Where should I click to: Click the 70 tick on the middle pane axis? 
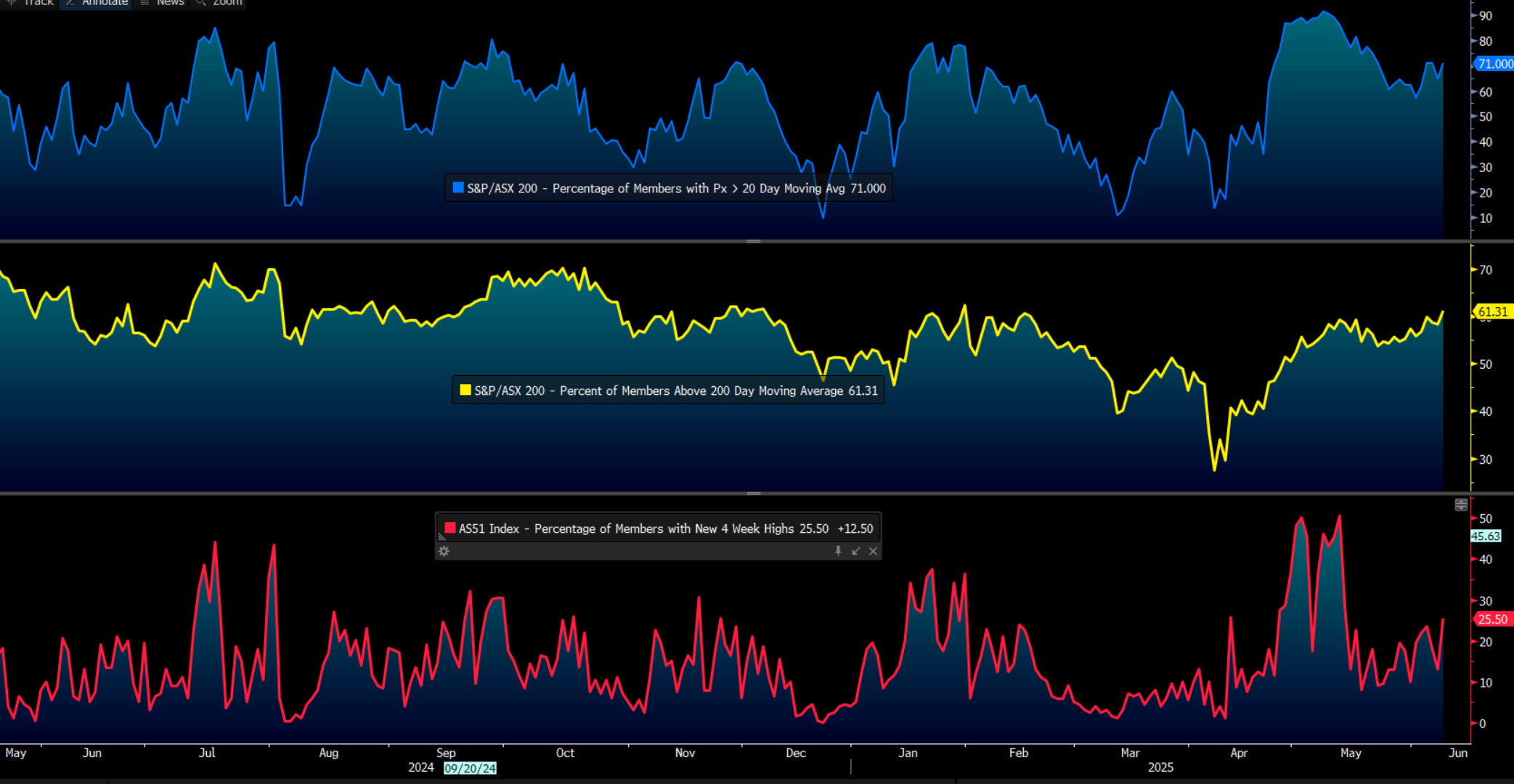coord(1486,270)
